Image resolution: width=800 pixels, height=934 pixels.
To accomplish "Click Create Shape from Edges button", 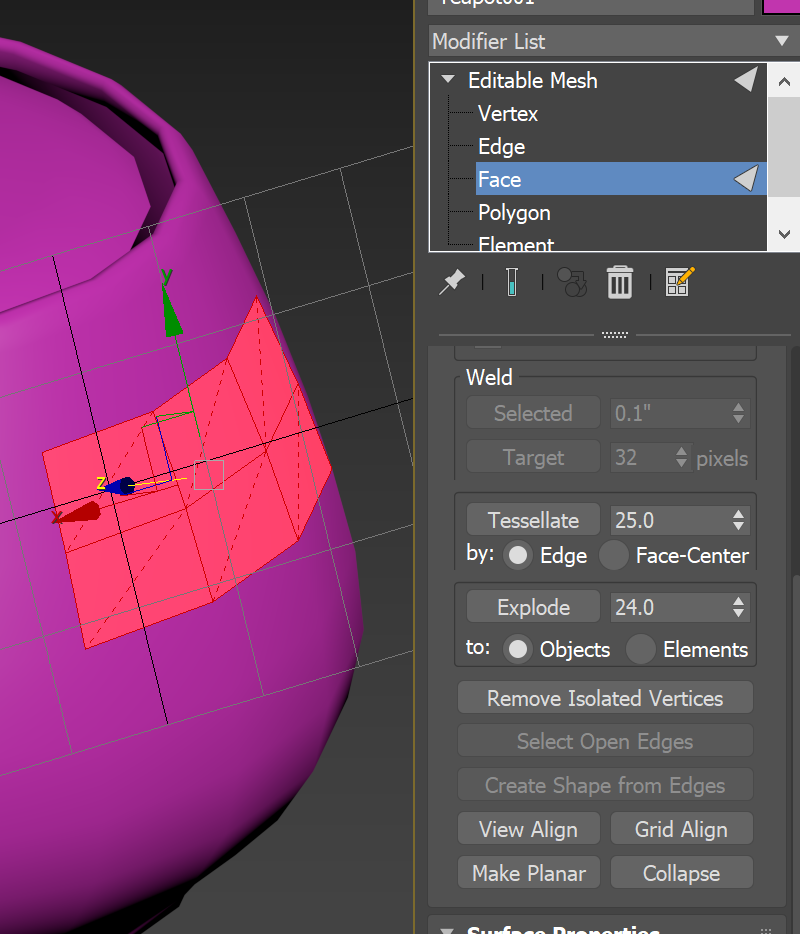I will [x=605, y=785].
